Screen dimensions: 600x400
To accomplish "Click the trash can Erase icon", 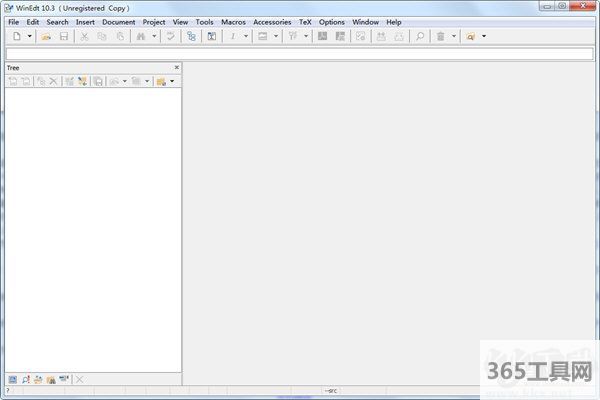I will pyautogui.click(x=440, y=36).
